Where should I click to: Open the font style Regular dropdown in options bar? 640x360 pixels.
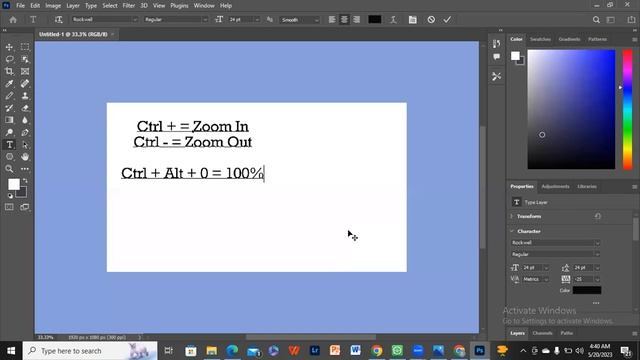click(x=176, y=20)
